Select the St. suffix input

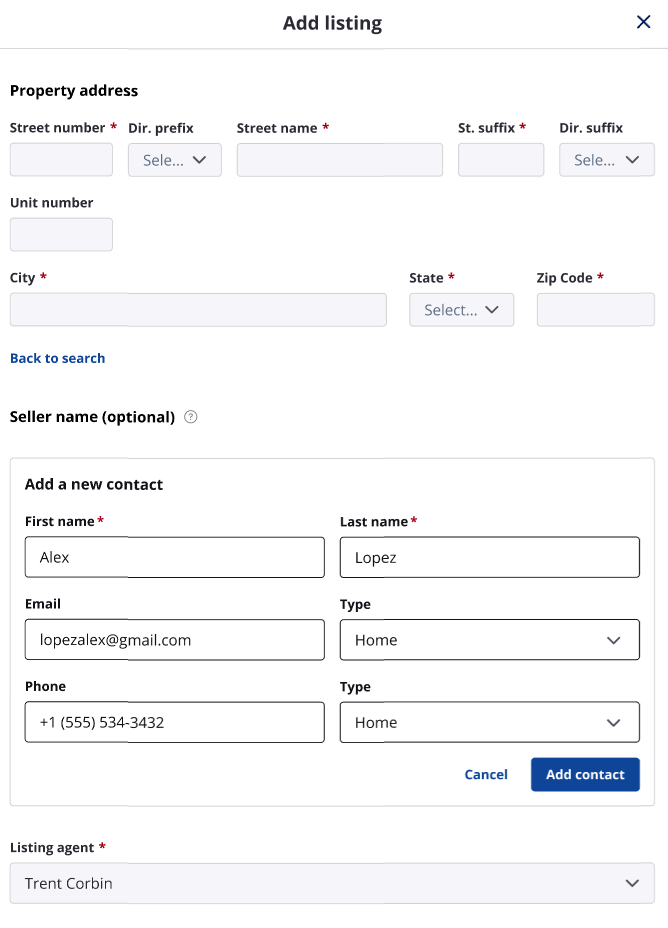click(x=501, y=160)
